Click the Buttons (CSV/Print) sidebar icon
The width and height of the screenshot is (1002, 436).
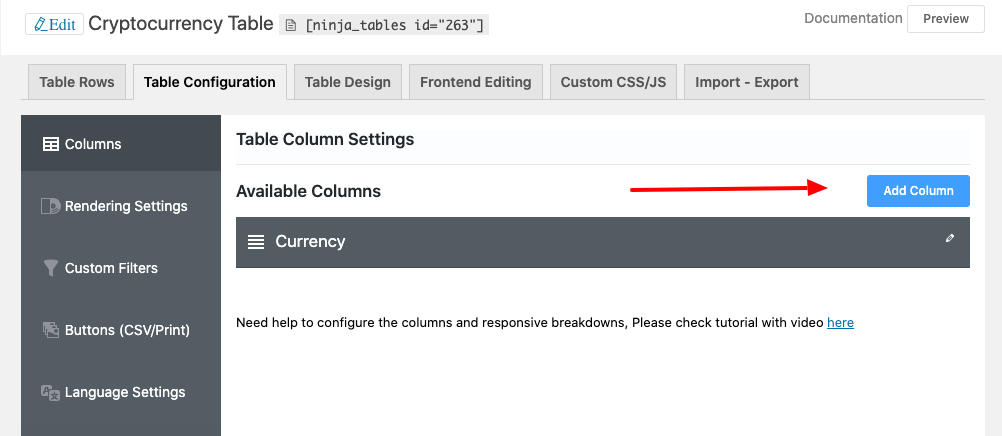point(50,330)
